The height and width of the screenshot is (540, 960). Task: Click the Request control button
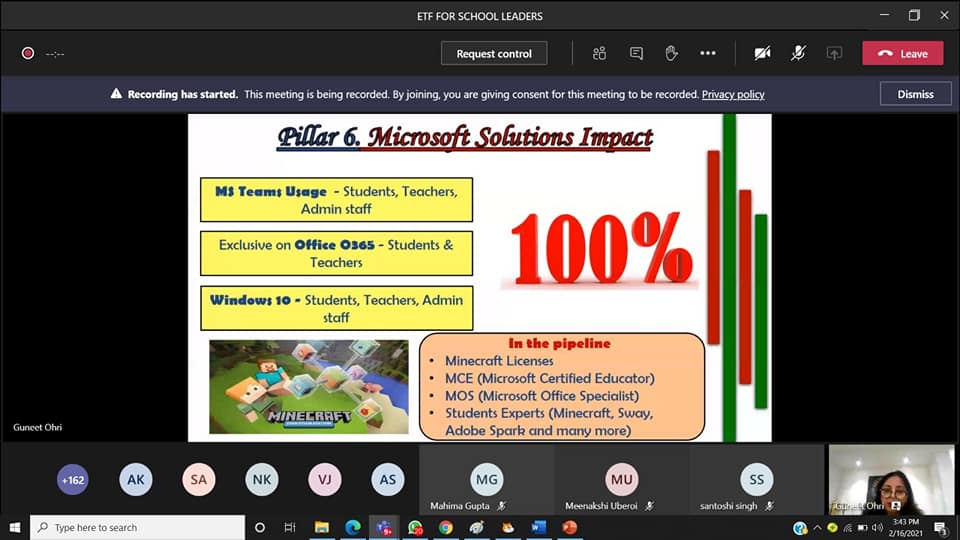click(494, 53)
